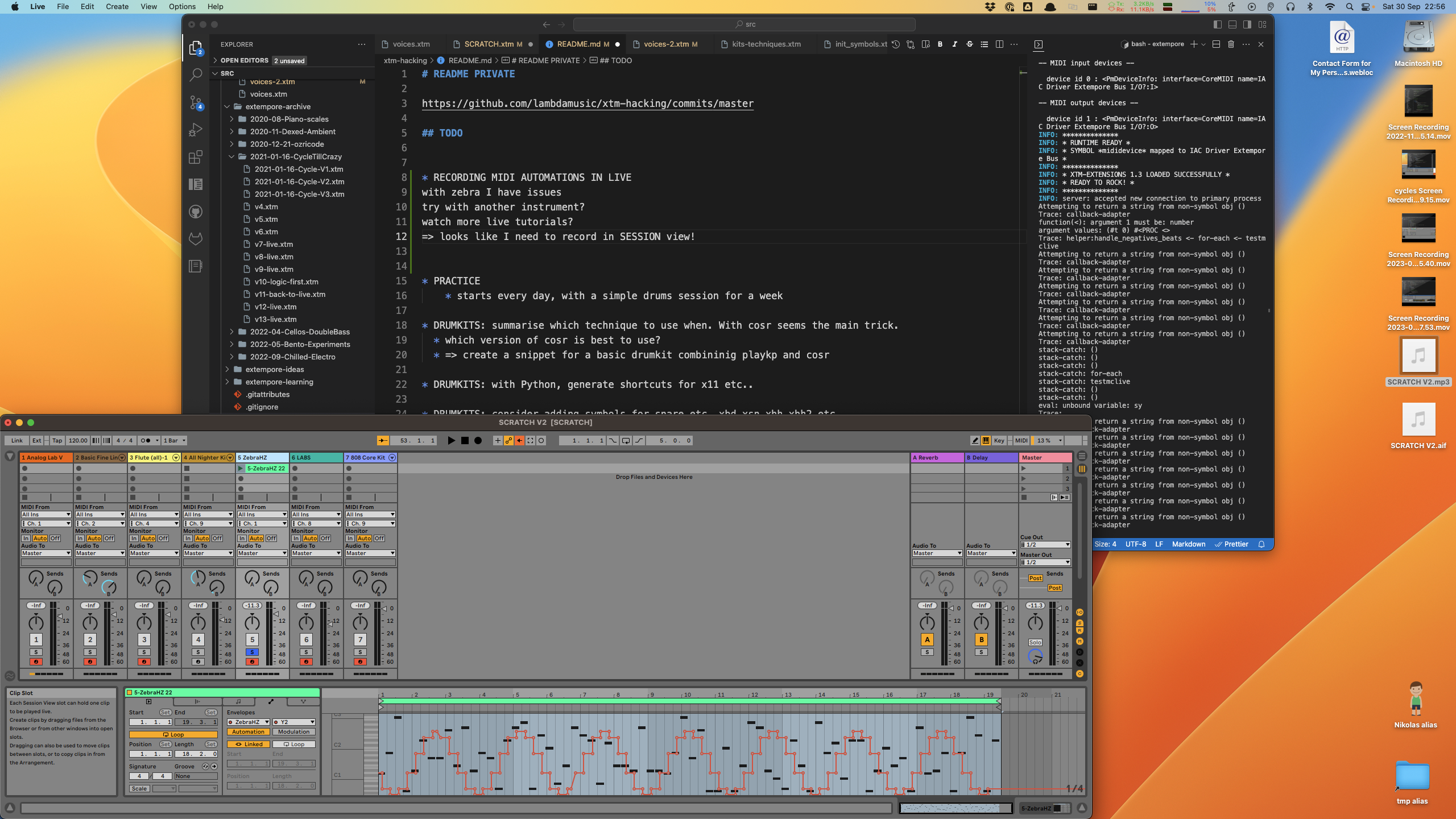Switch to the voices.xtm editor tab
The image size is (1456, 819).
click(411, 44)
